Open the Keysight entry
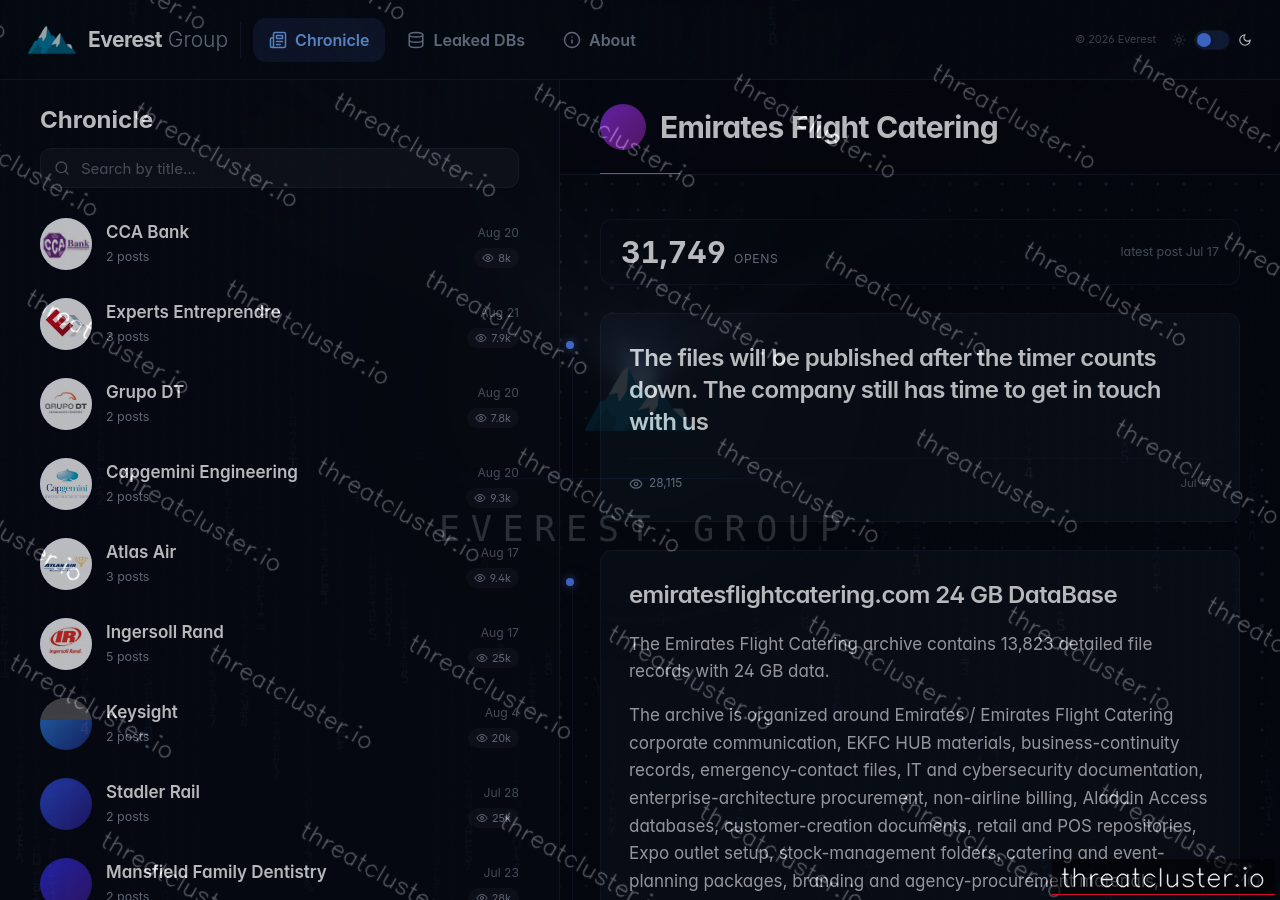 [x=279, y=724]
